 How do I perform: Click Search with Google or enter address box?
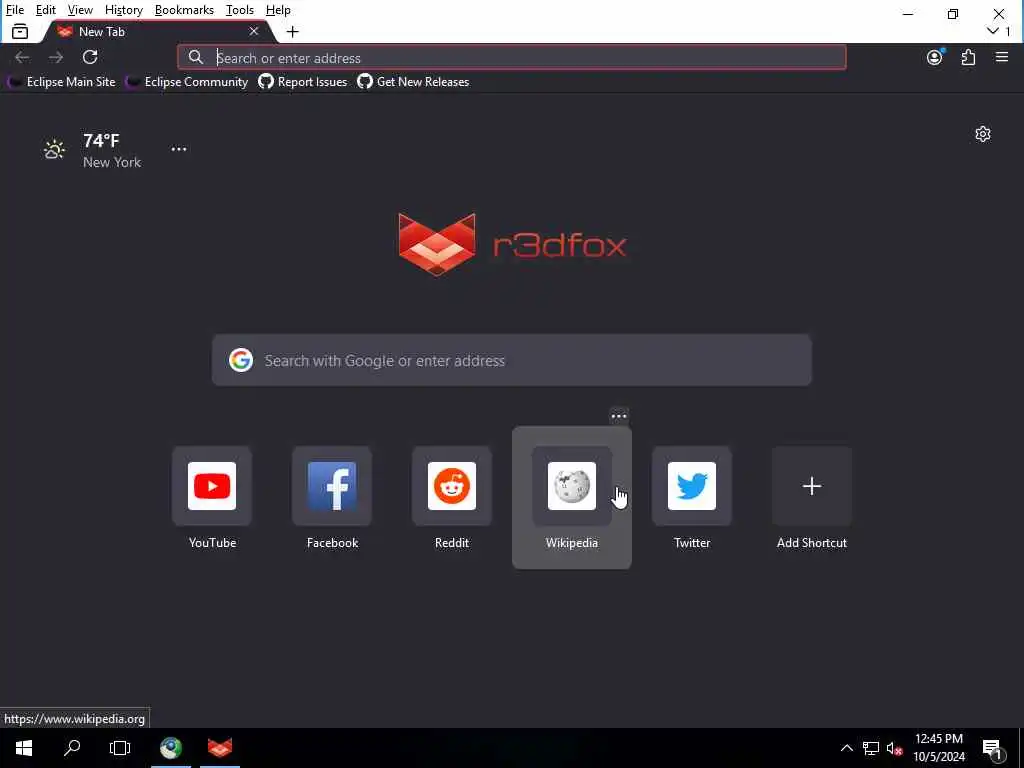pyautogui.click(x=512, y=360)
